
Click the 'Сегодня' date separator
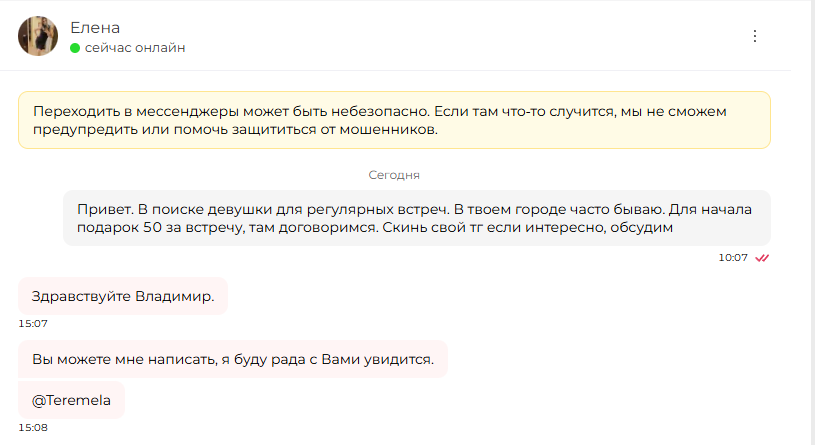pos(394,175)
